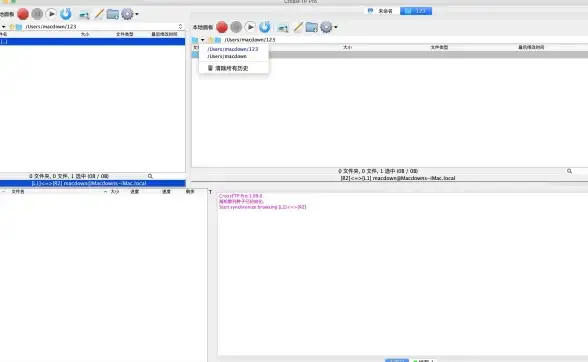Sort right panel by 最后修改时间 column header
The height and width of the screenshot is (362, 588).
click(531, 47)
